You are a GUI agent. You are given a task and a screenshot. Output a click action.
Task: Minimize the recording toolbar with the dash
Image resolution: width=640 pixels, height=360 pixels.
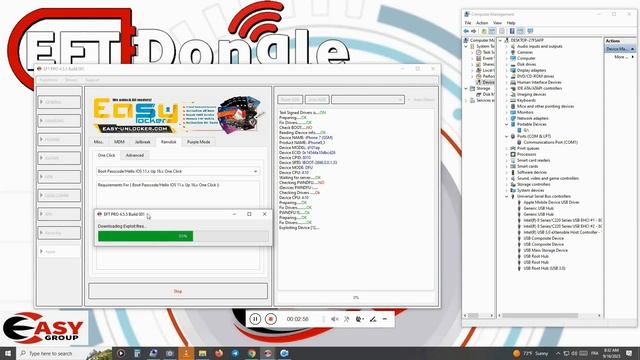tap(385, 319)
